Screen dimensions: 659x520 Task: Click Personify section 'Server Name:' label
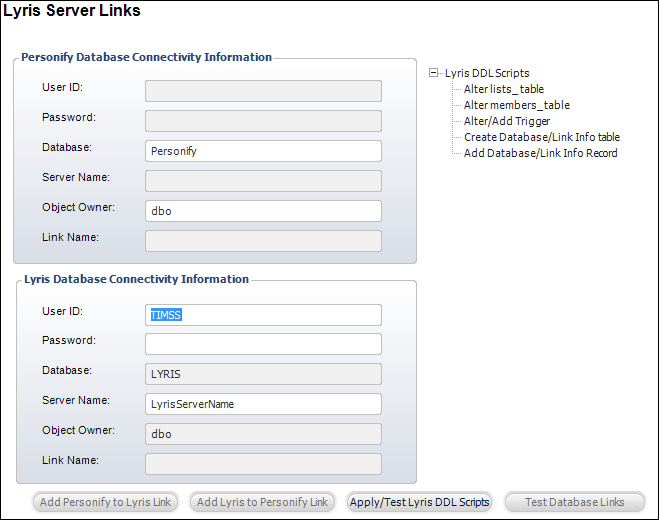[x=76, y=177]
